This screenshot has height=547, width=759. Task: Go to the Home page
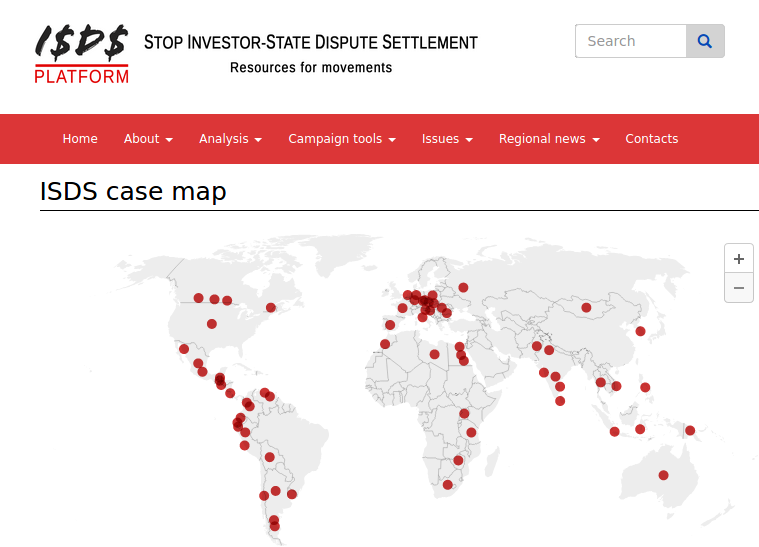(80, 139)
